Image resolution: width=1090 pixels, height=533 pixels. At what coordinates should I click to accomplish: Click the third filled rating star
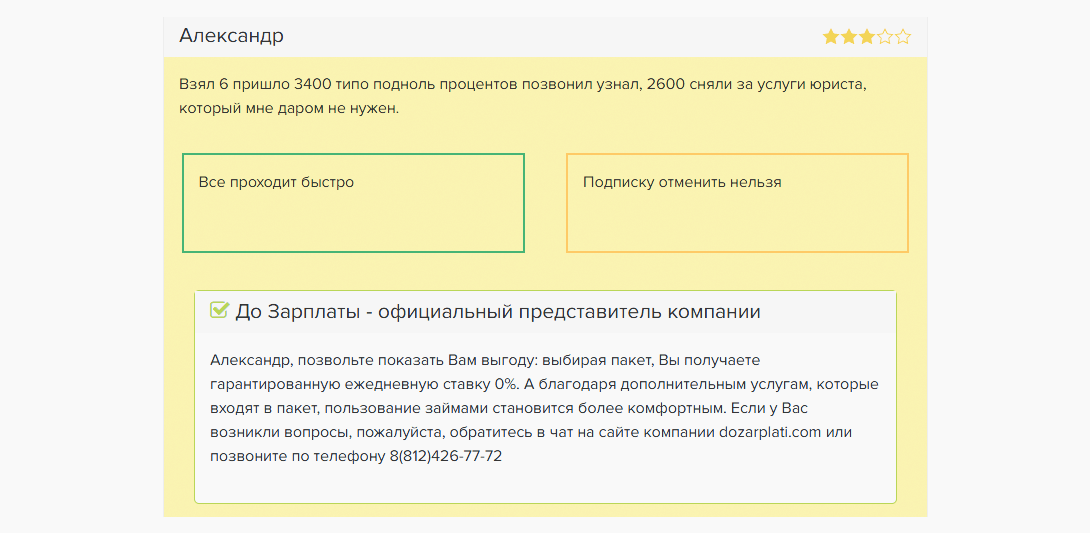point(866,37)
